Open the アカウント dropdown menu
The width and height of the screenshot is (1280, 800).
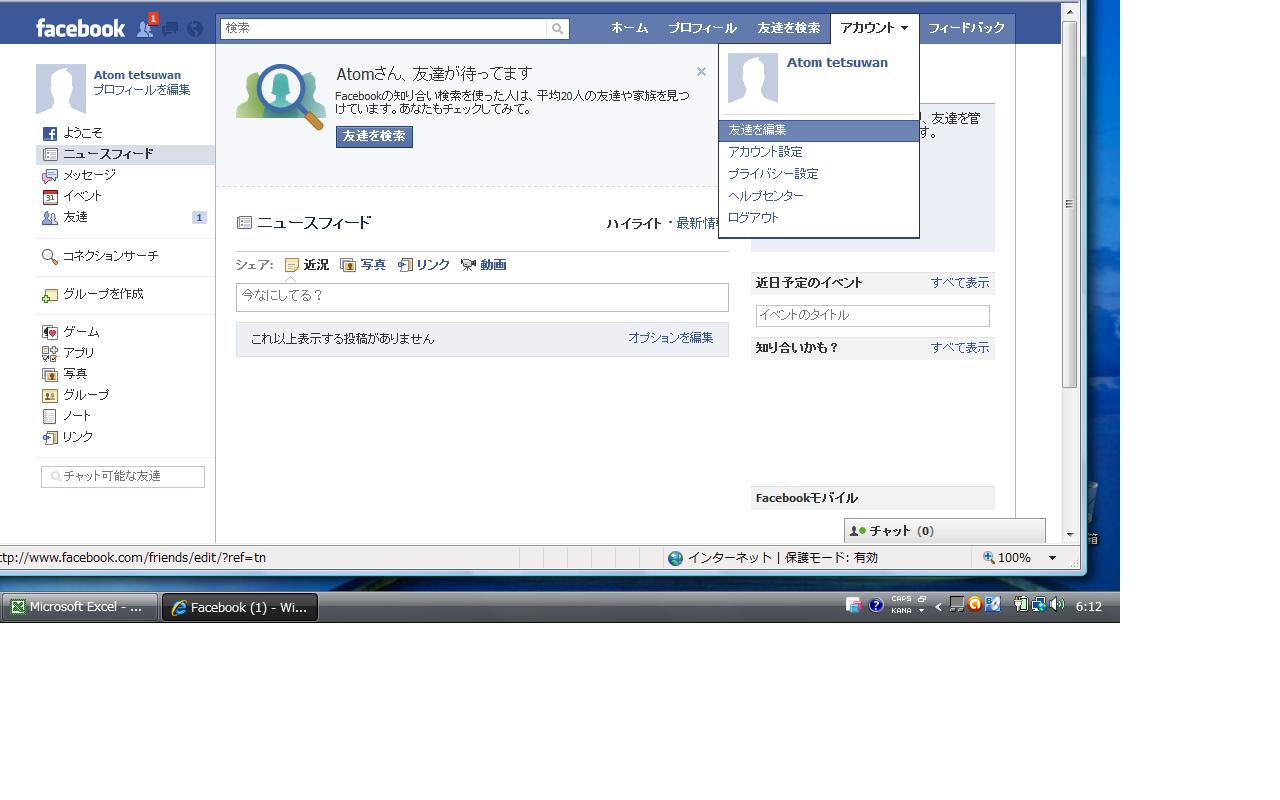[874, 28]
